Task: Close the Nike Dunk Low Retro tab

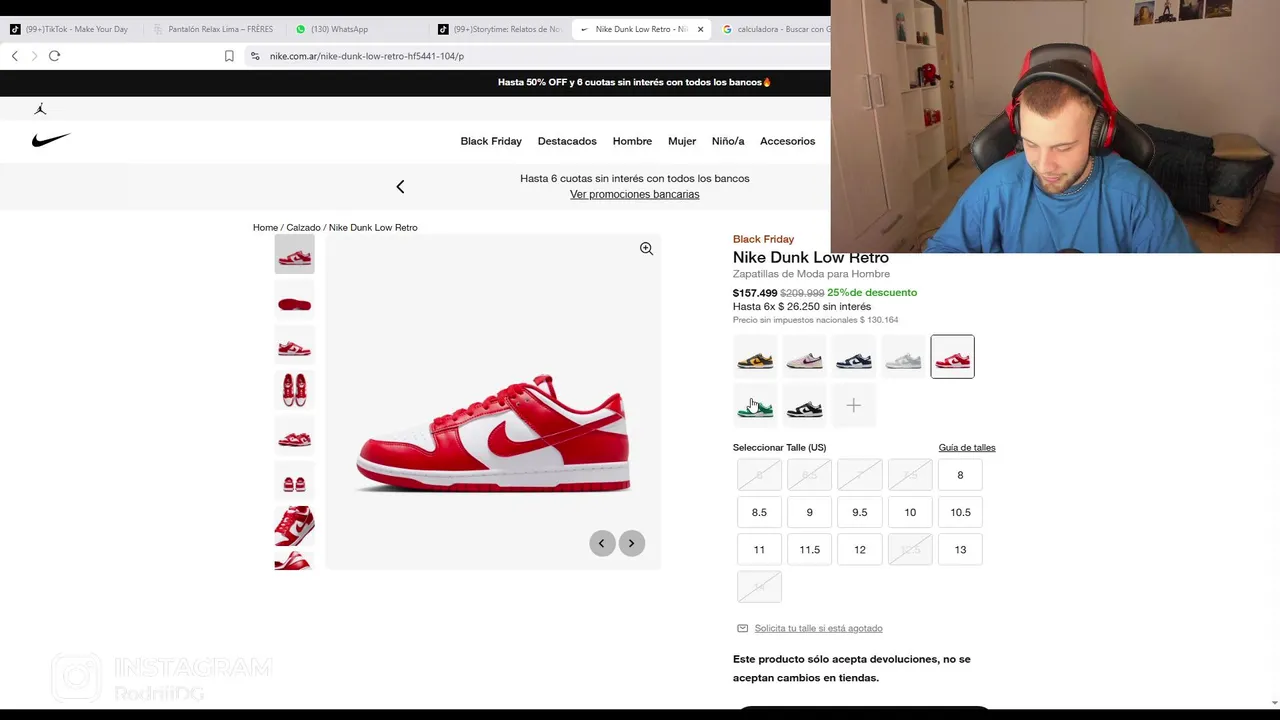Action: coord(700,29)
